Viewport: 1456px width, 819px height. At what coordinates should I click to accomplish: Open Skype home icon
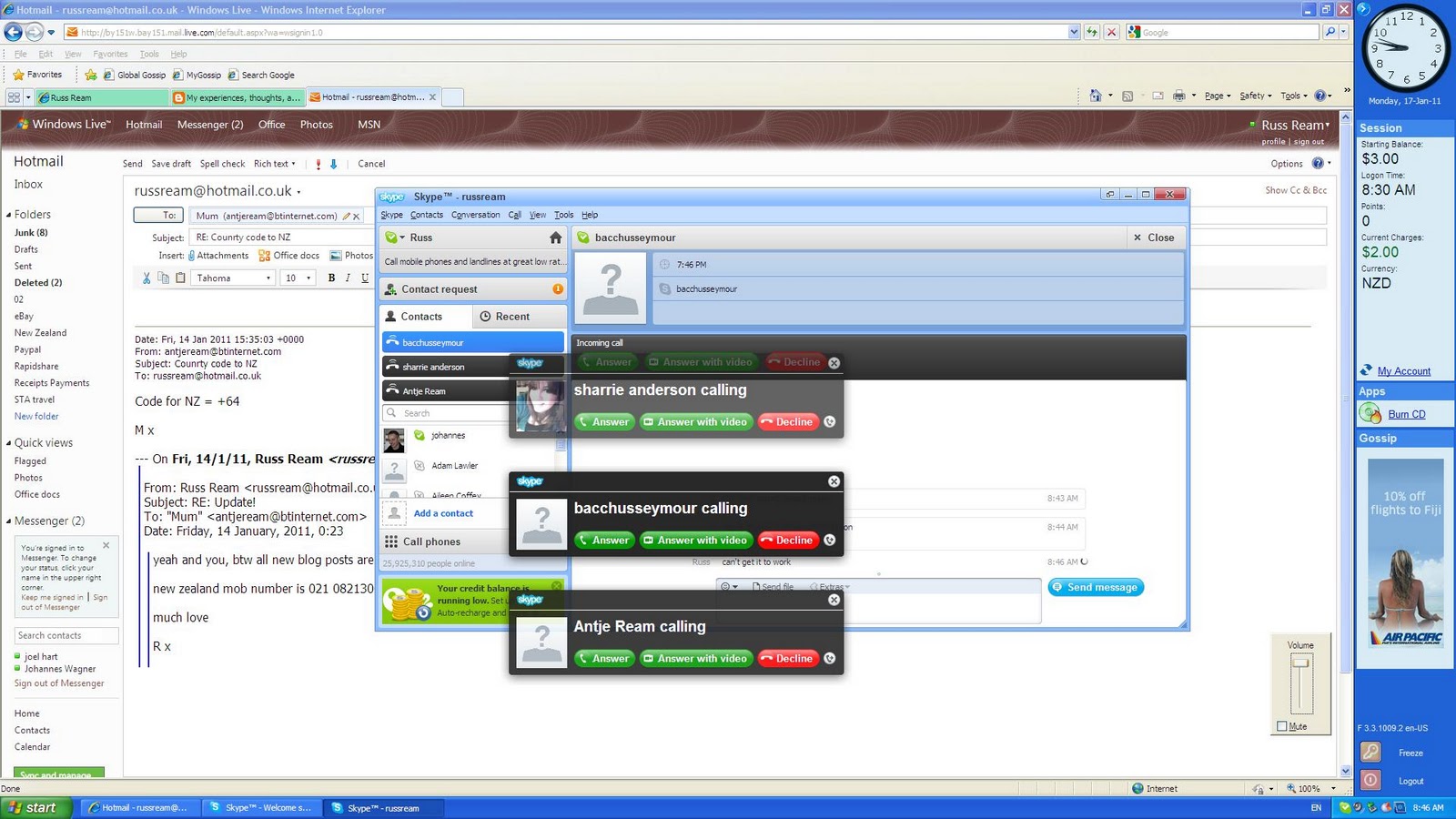pyautogui.click(x=555, y=238)
